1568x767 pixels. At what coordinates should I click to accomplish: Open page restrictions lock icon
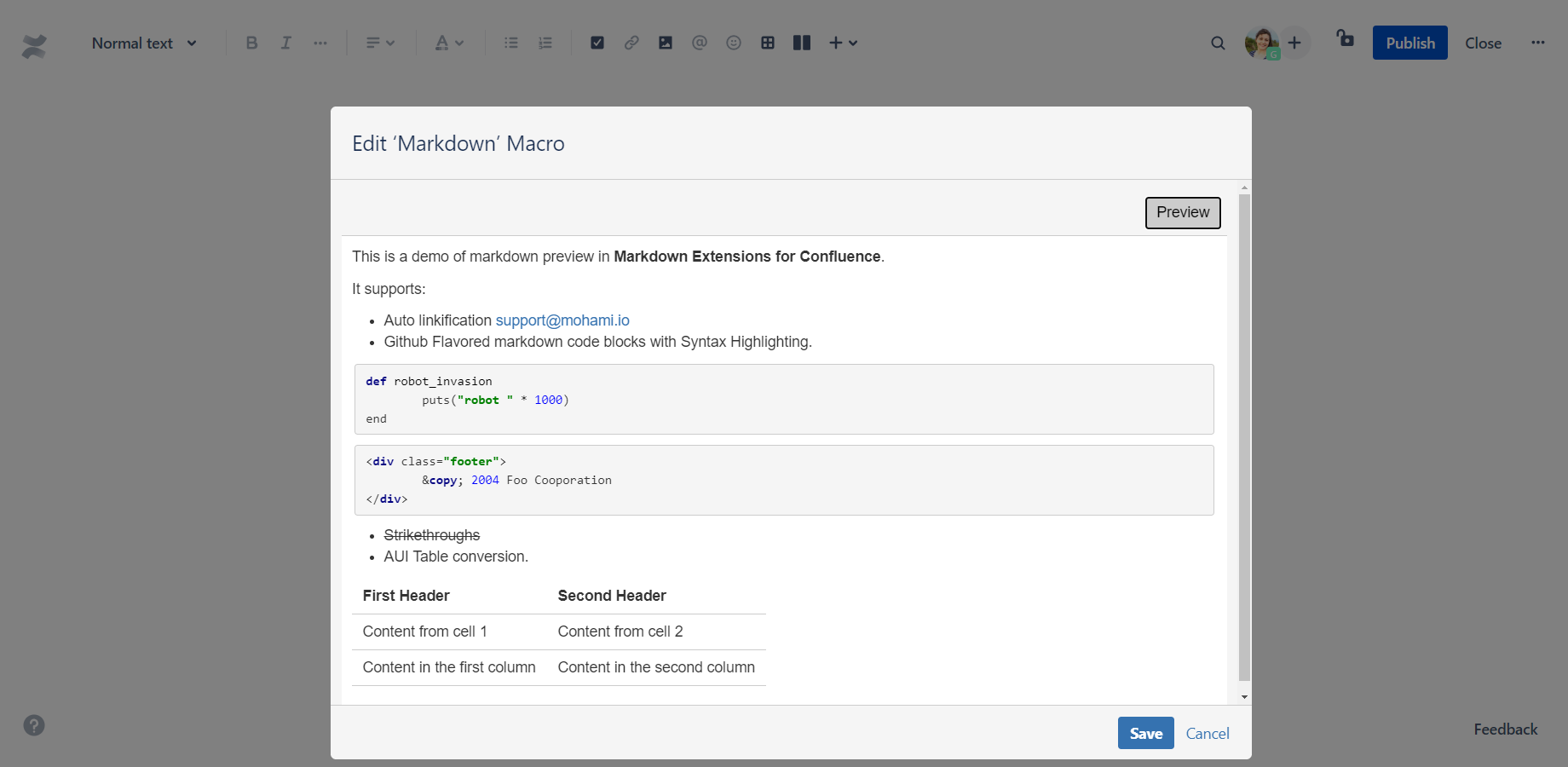1346,38
